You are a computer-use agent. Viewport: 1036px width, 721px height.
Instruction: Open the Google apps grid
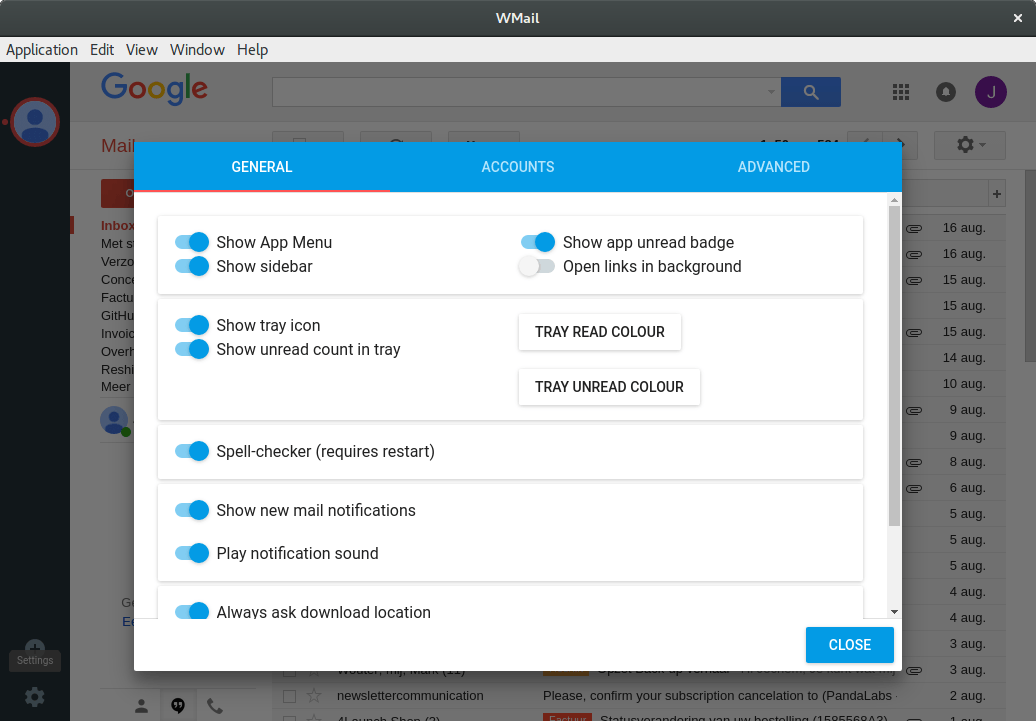[901, 92]
